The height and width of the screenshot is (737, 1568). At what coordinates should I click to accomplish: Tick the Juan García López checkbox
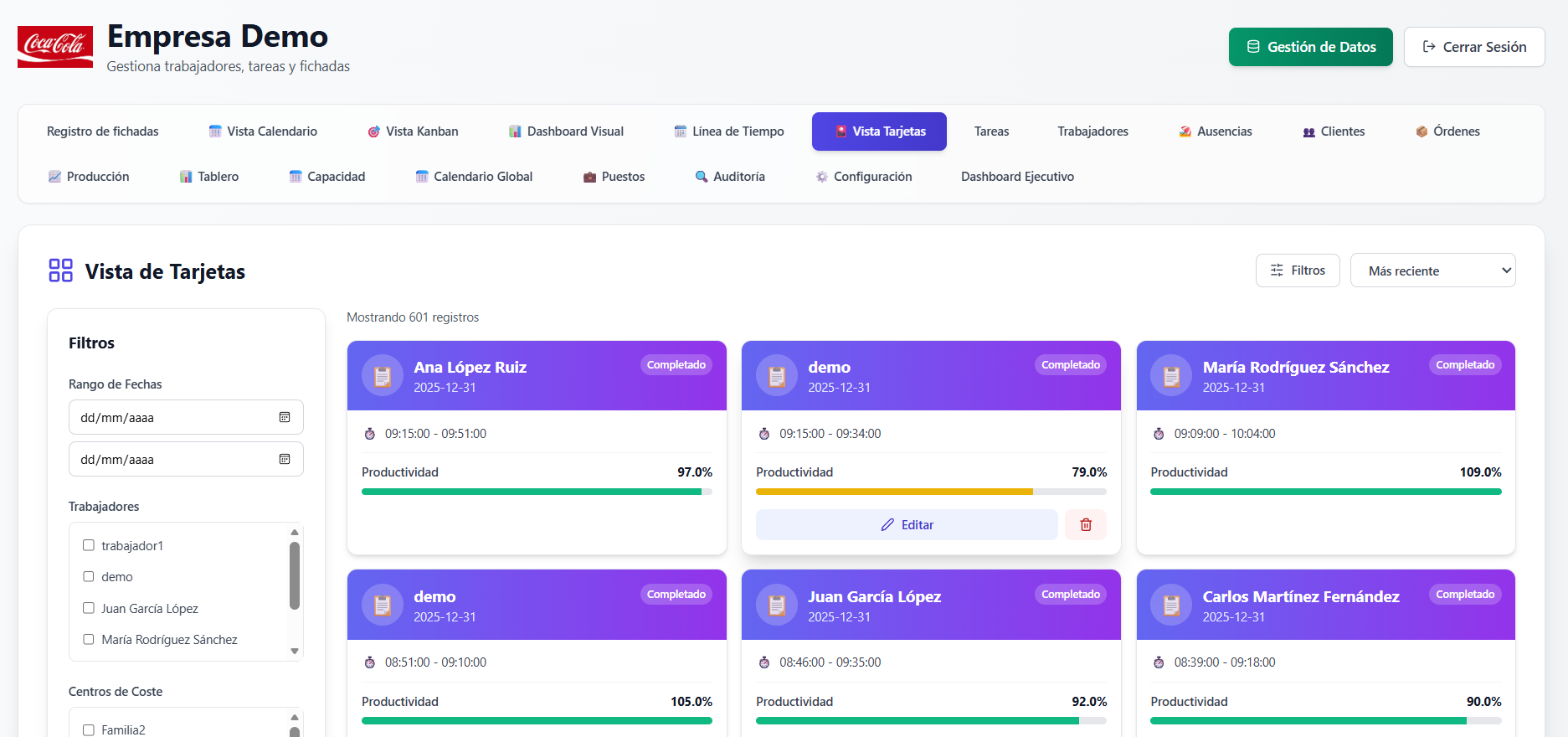(x=89, y=608)
